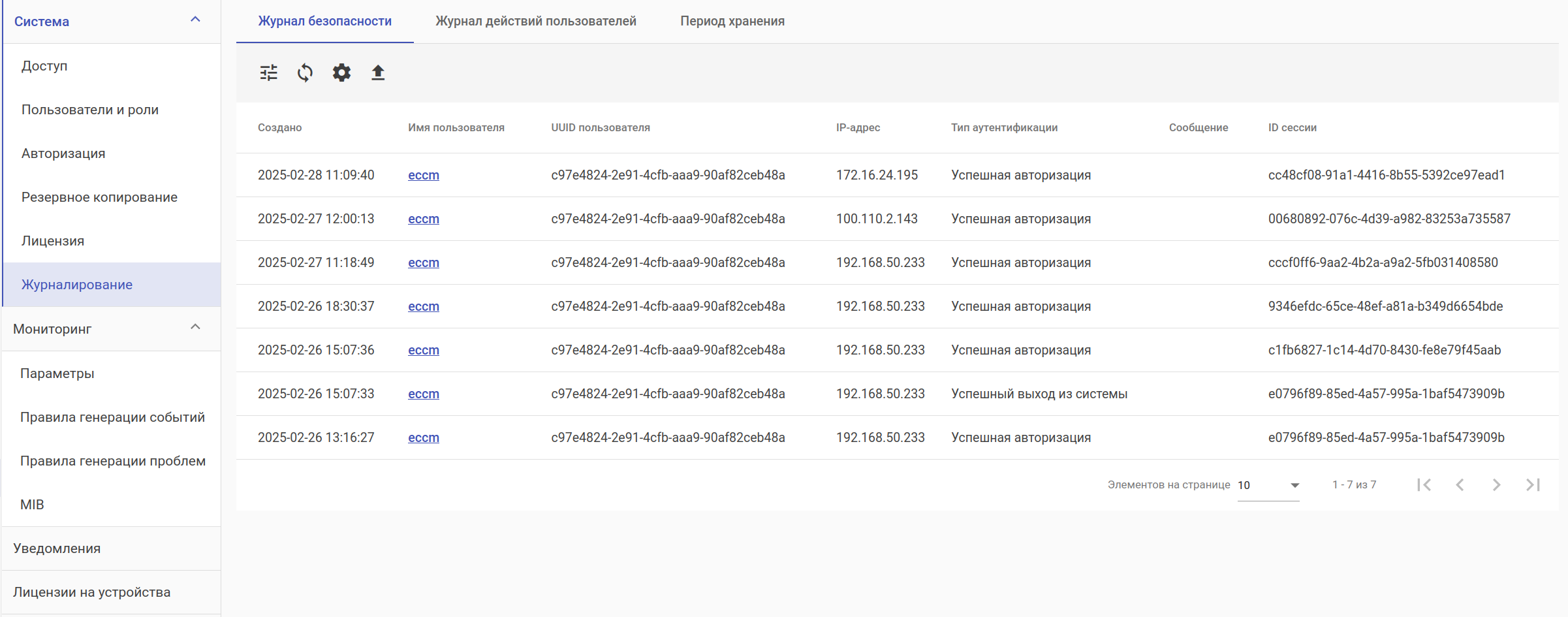Go to the next results page
The height and width of the screenshot is (617, 1568).
1497,484
